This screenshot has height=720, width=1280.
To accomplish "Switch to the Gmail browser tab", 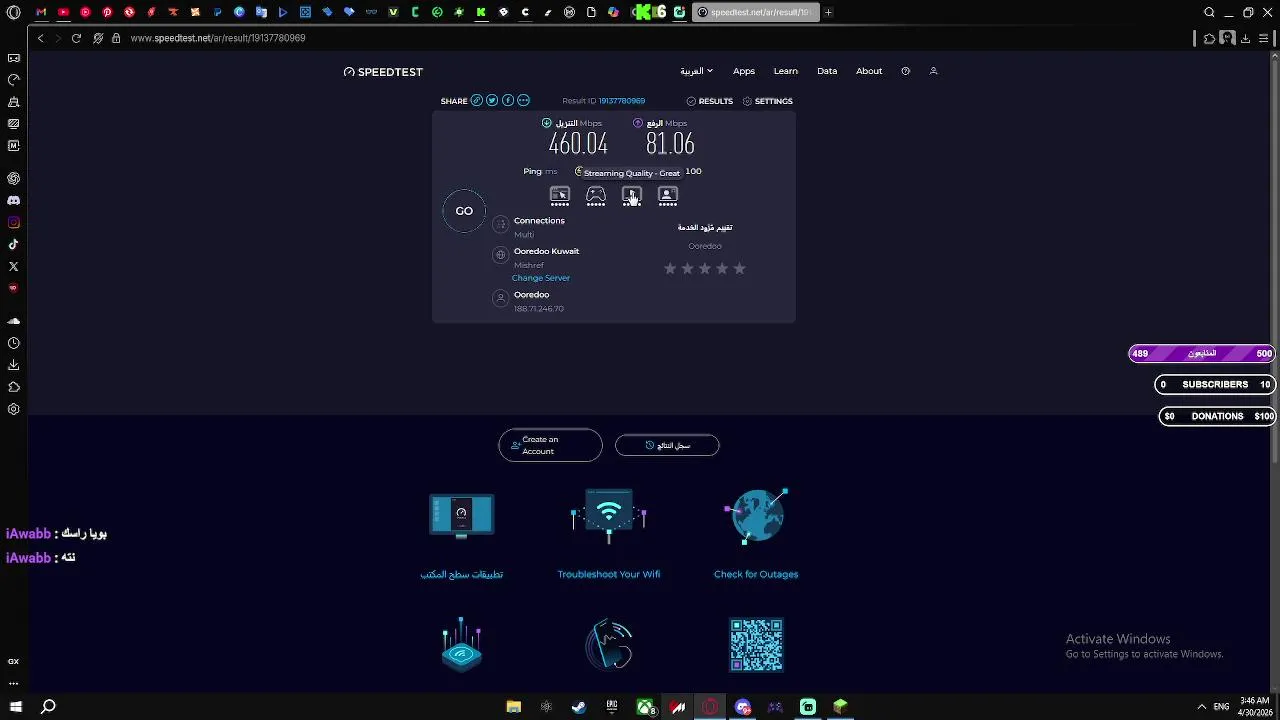I will point(41,12).
